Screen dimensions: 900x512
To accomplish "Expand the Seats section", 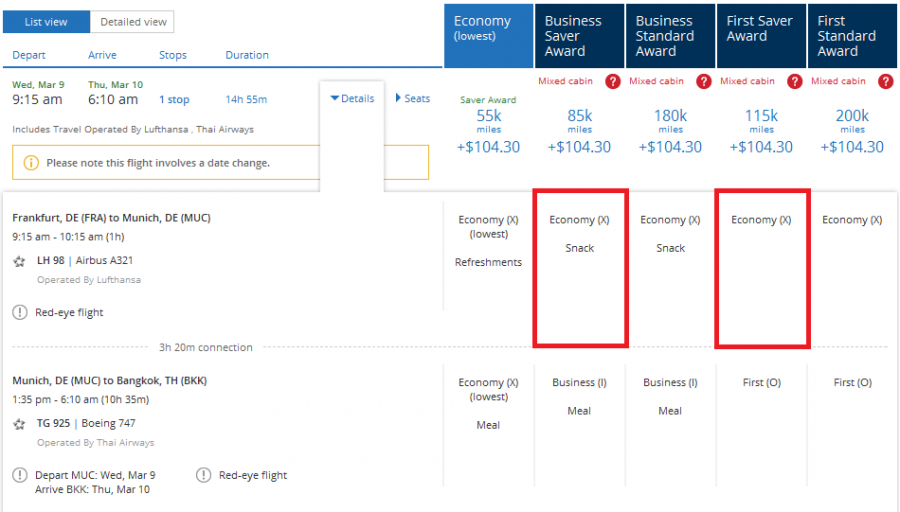I will point(413,99).
